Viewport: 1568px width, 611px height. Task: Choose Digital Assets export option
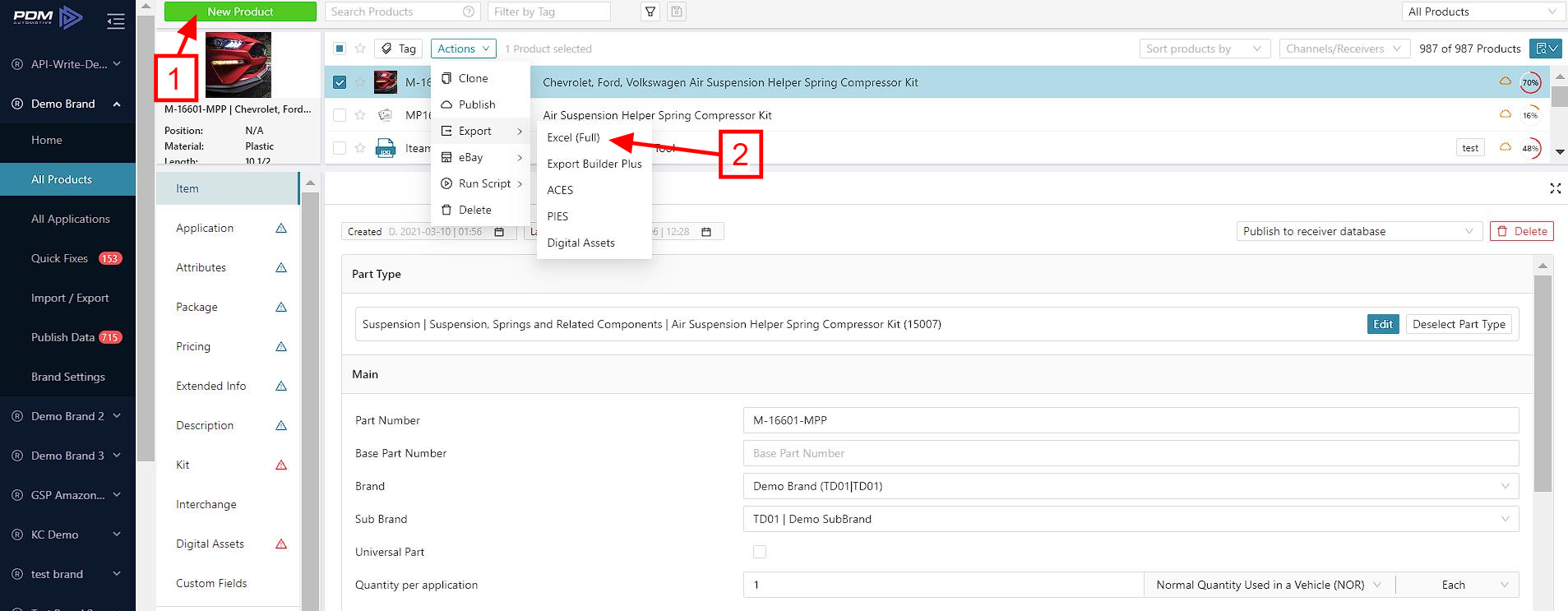pos(594,243)
